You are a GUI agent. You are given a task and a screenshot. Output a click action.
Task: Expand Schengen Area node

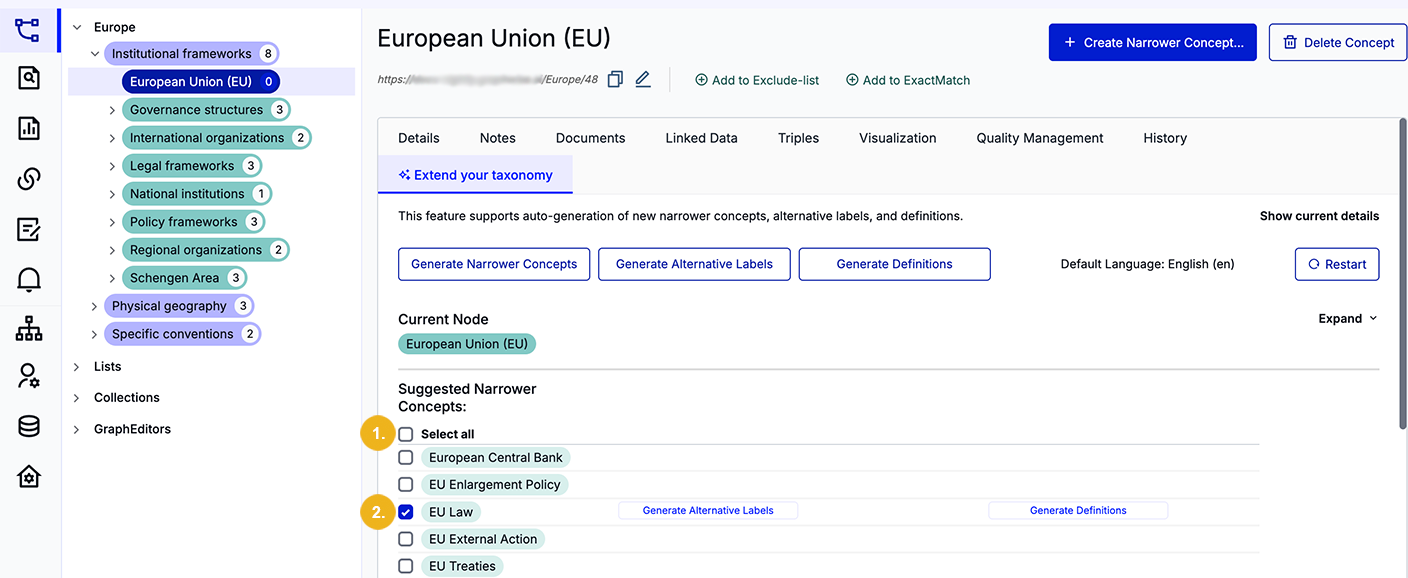pyautogui.click(x=112, y=278)
